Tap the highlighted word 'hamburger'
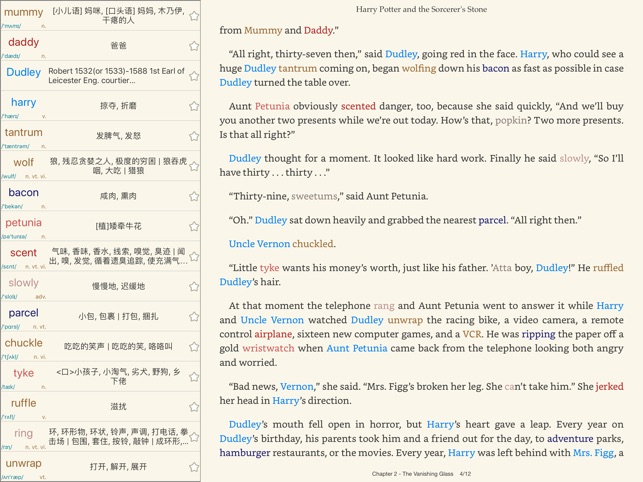The height and width of the screenshot is (482, 643). tap(245, 453)
